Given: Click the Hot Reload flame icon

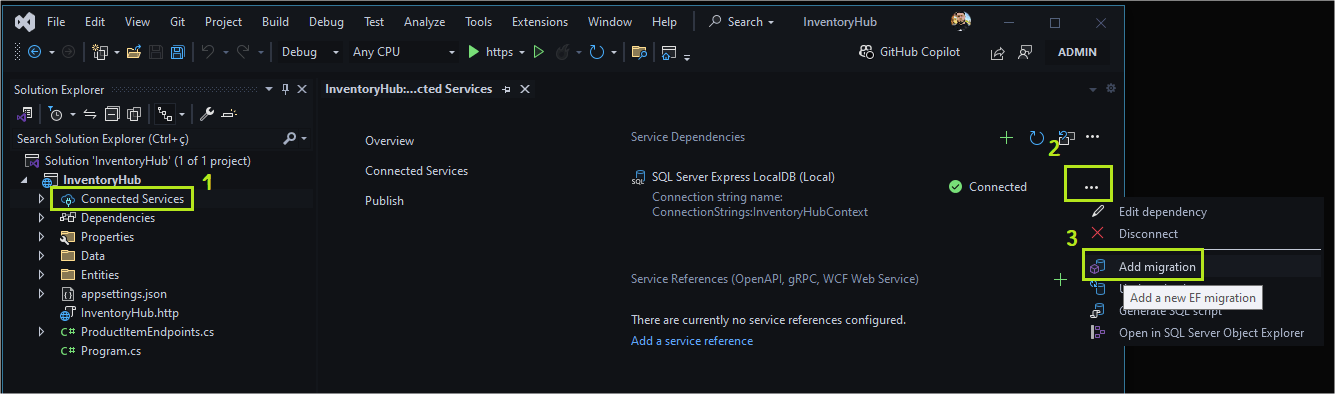Looking at the screenshot, I should (x=562, y=52).
